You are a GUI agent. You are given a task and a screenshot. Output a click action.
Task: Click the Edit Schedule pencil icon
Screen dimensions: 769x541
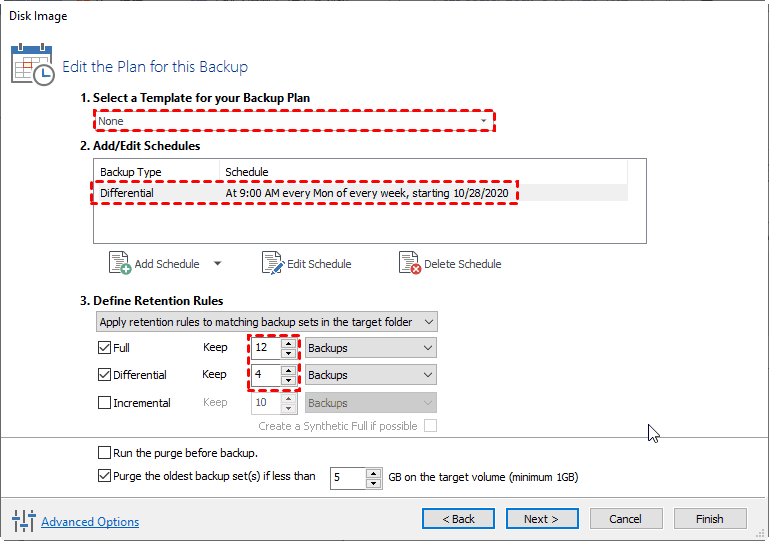[x=273, y=263]
